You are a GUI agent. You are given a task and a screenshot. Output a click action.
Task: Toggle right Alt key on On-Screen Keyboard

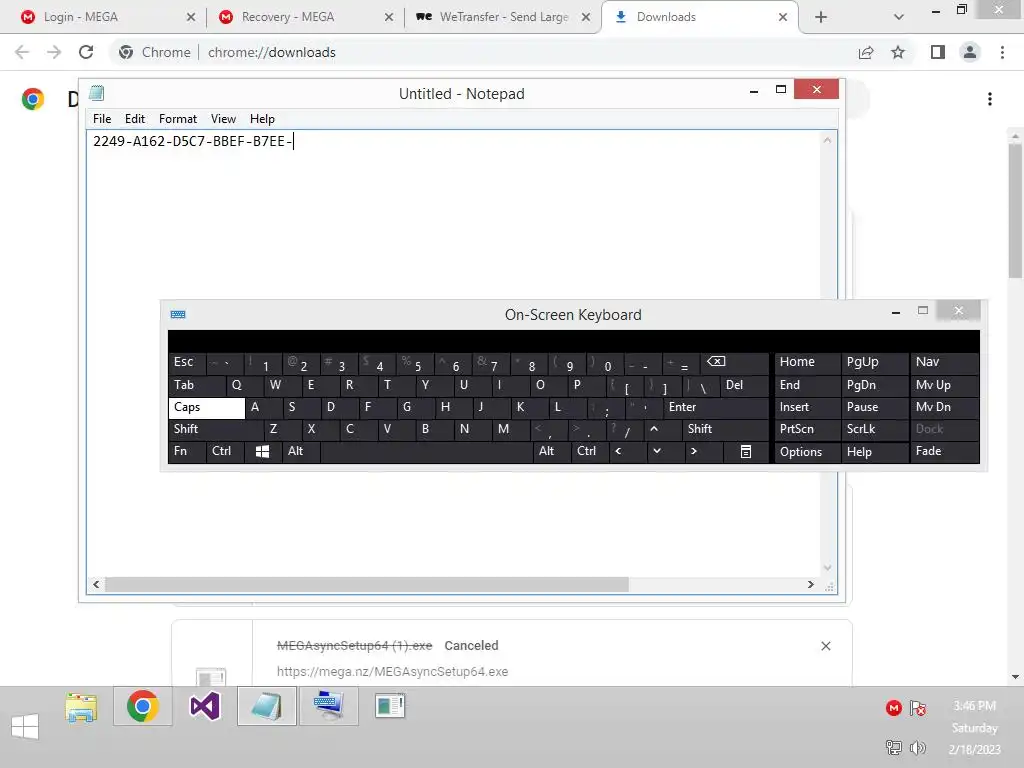[x=551, y=451]
